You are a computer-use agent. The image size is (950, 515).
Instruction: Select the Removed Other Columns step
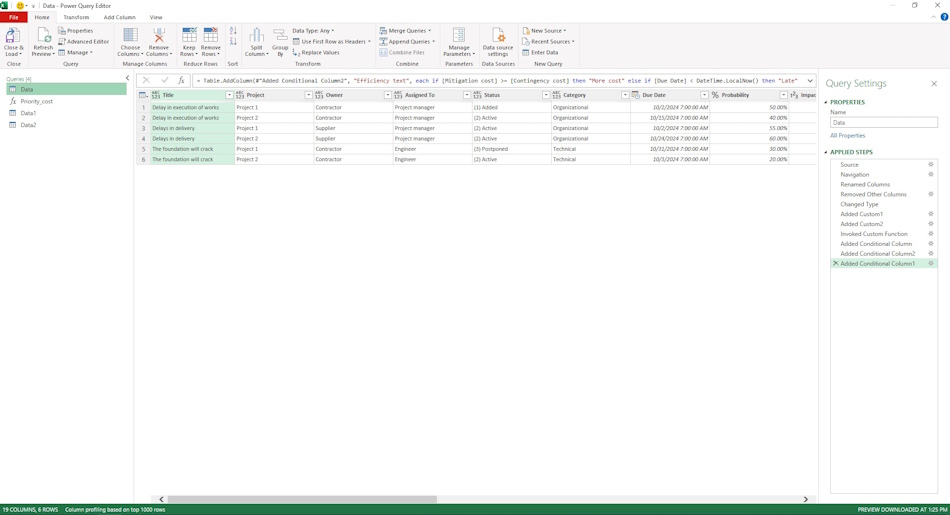click(x=873, y=194)
